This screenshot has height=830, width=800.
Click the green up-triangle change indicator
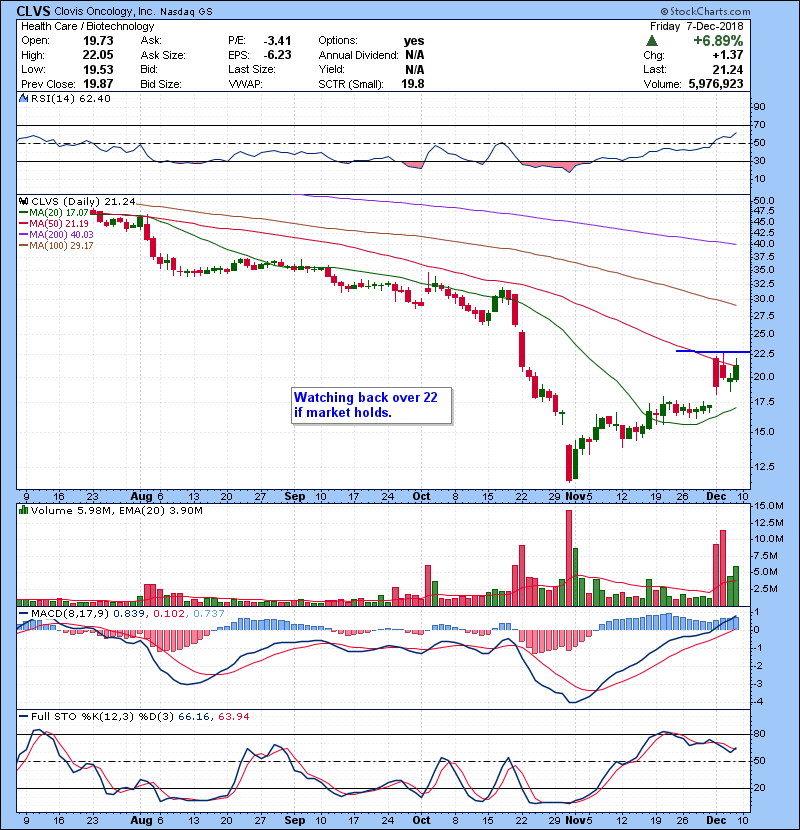(652, 41)
